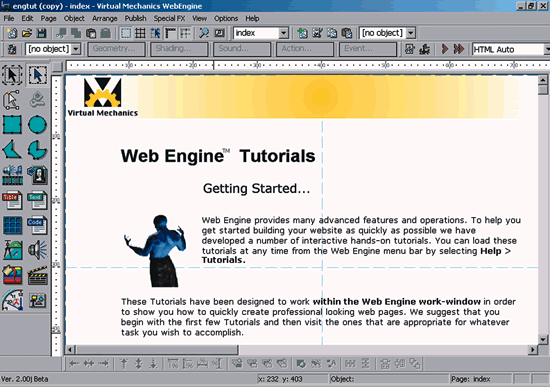The width and height of the screenshot is (550, 387).
Task: Choose the Code object tool
Action: tap(37, 225)
